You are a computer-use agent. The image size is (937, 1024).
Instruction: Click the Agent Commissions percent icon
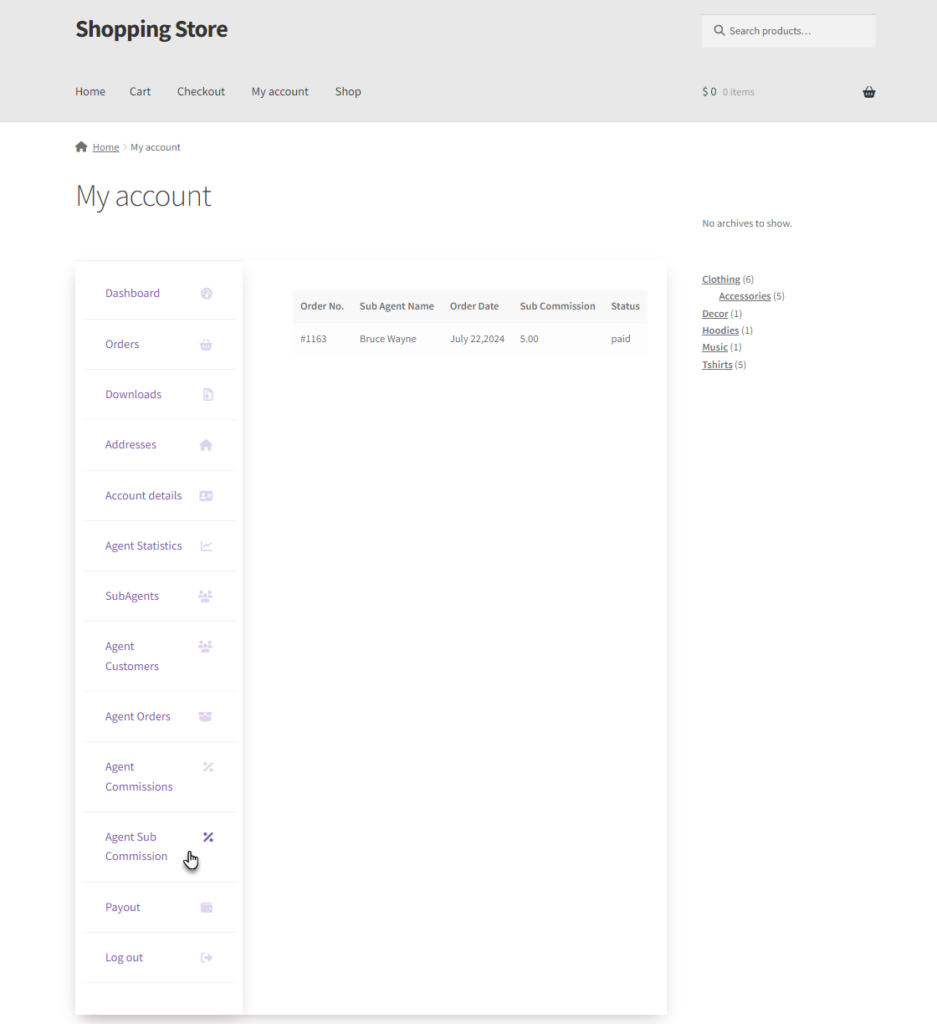208,767
